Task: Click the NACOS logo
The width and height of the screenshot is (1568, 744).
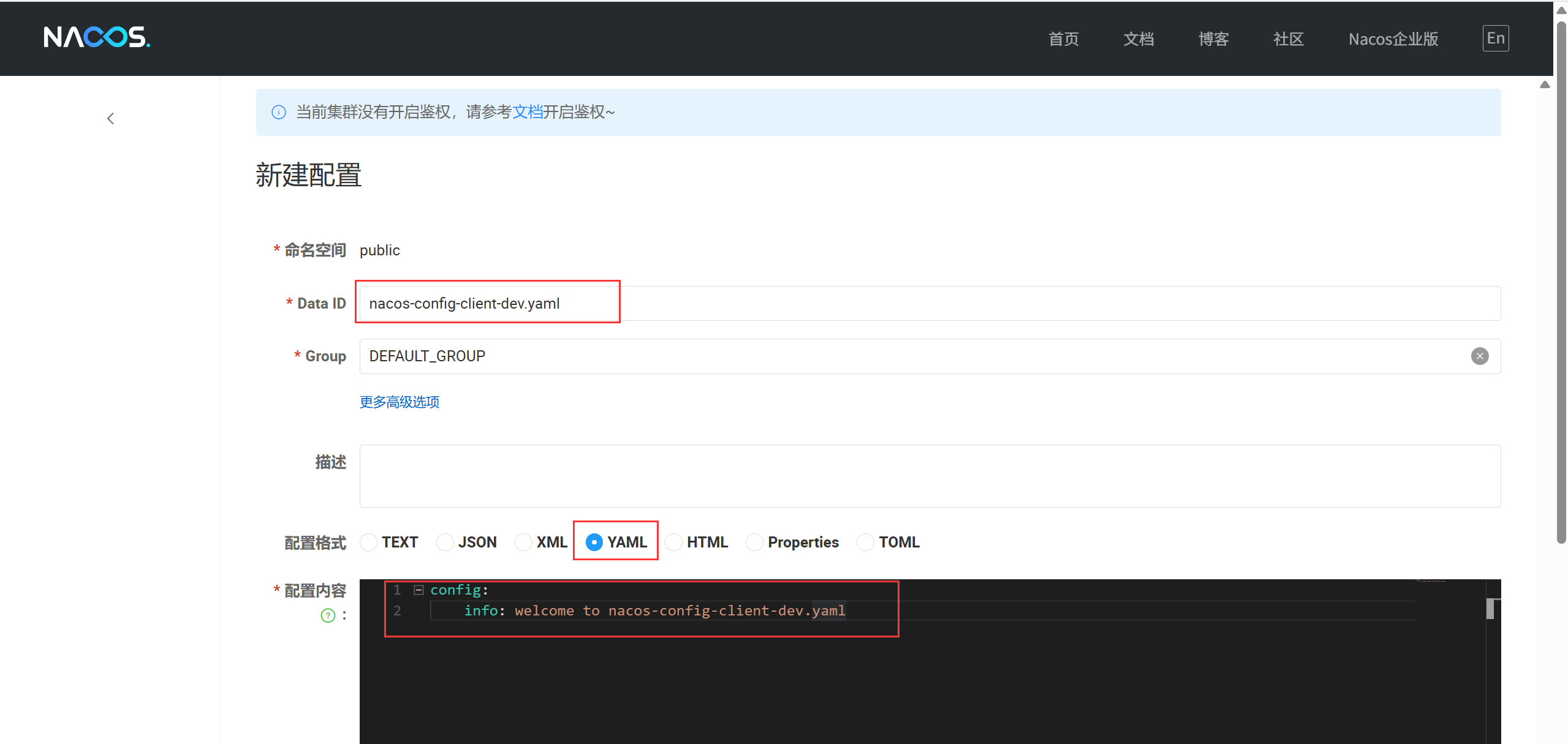Action: [x=97, y=37]
